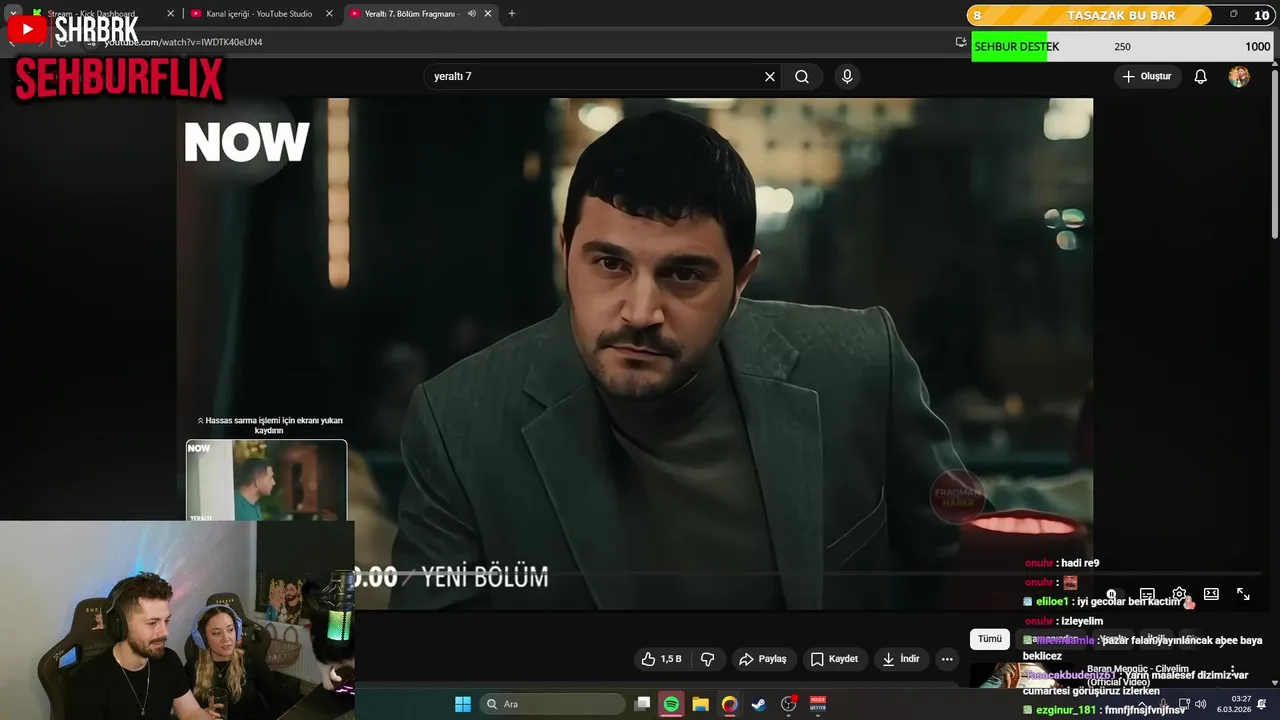
Task: Open the browser icon on the taskbar
Action: [x=729, y=704]
